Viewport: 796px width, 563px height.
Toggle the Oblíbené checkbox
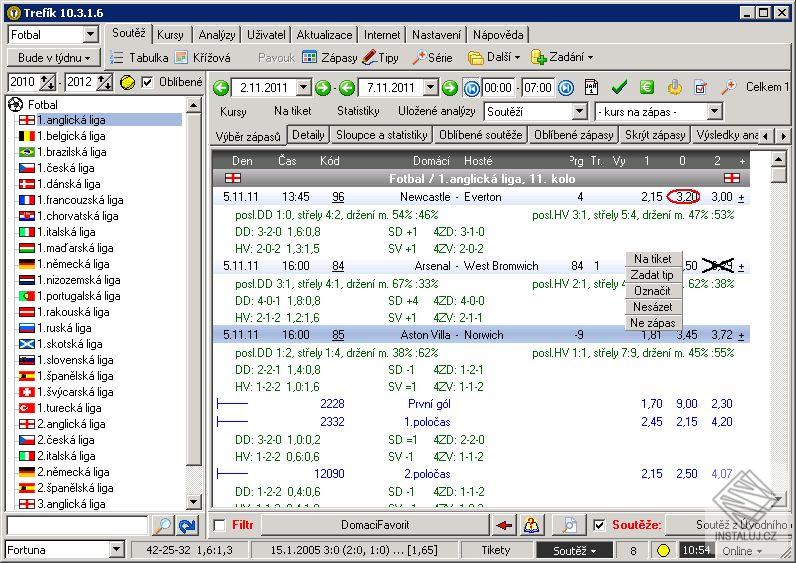point(148,82)
